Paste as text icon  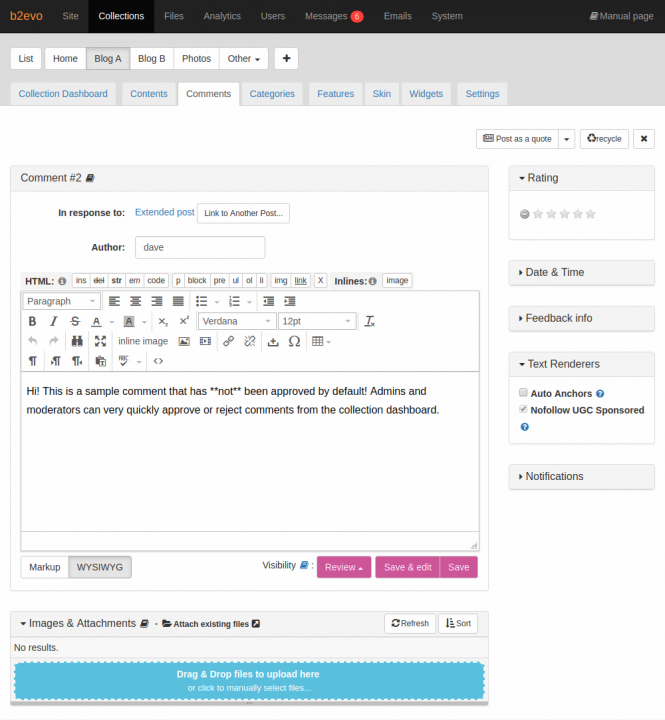pos(101,361)
